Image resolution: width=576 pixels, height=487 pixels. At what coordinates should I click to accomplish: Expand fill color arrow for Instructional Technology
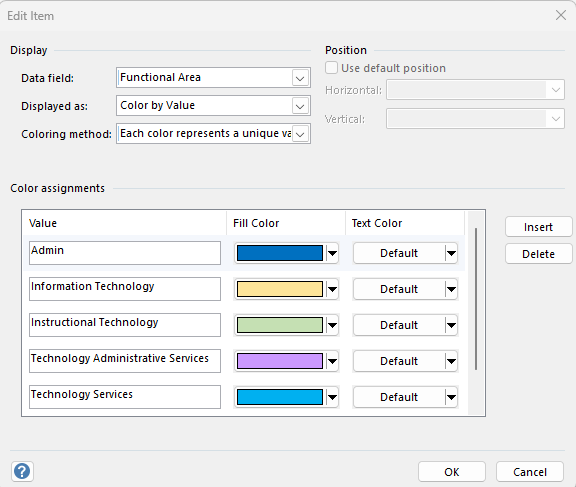point(332,325)
